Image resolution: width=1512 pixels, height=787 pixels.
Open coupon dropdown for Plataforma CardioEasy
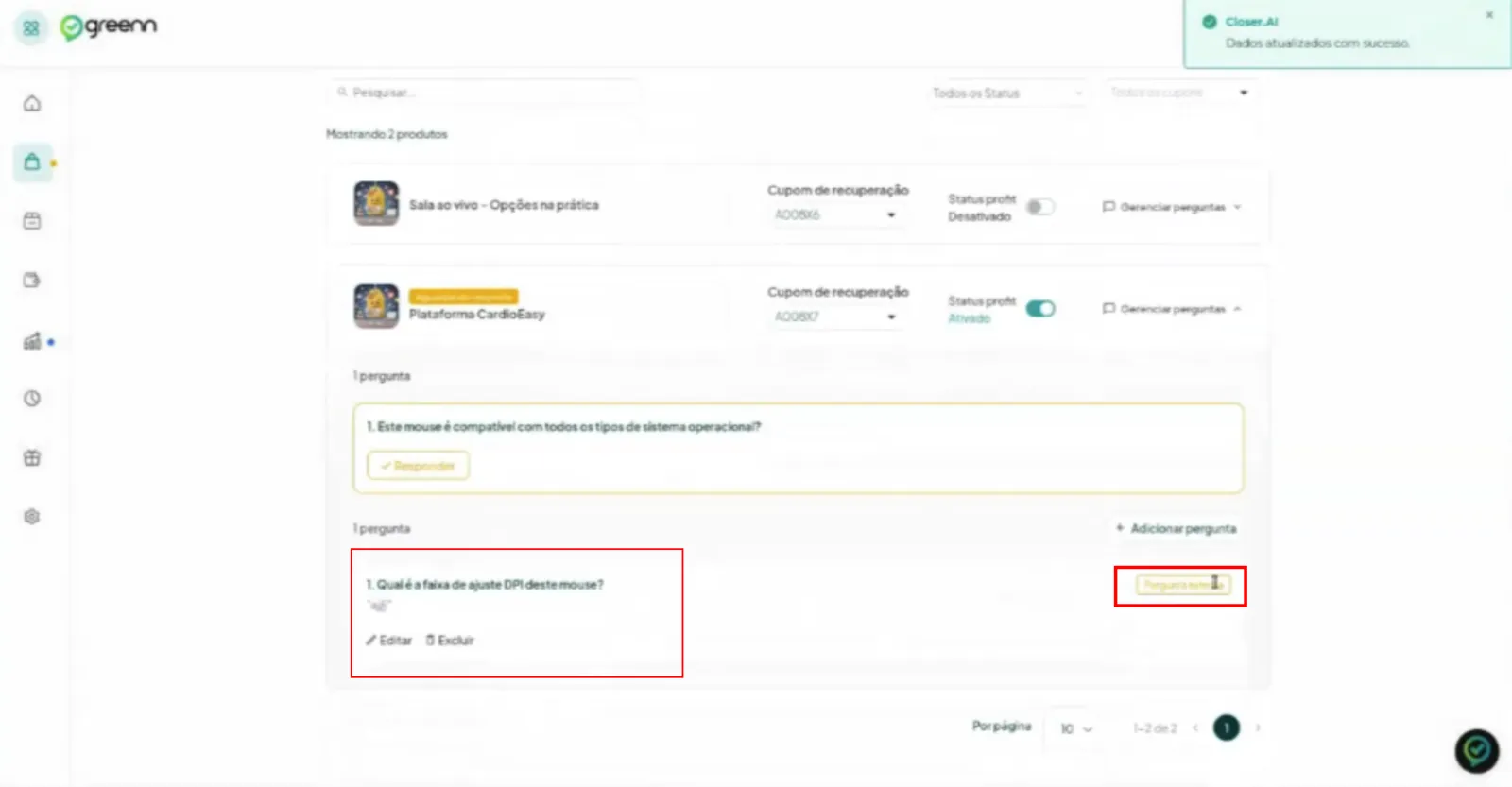(835, 317)
